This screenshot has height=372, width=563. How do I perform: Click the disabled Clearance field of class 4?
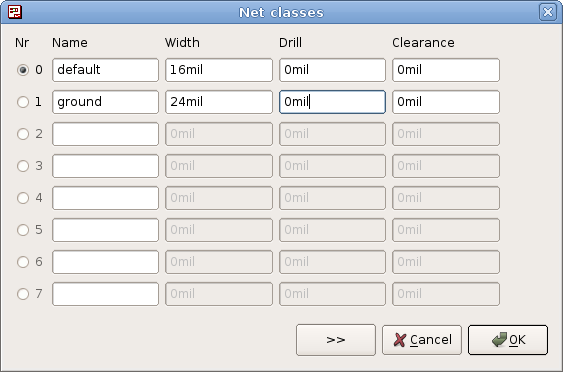click(x=446, y=198)
